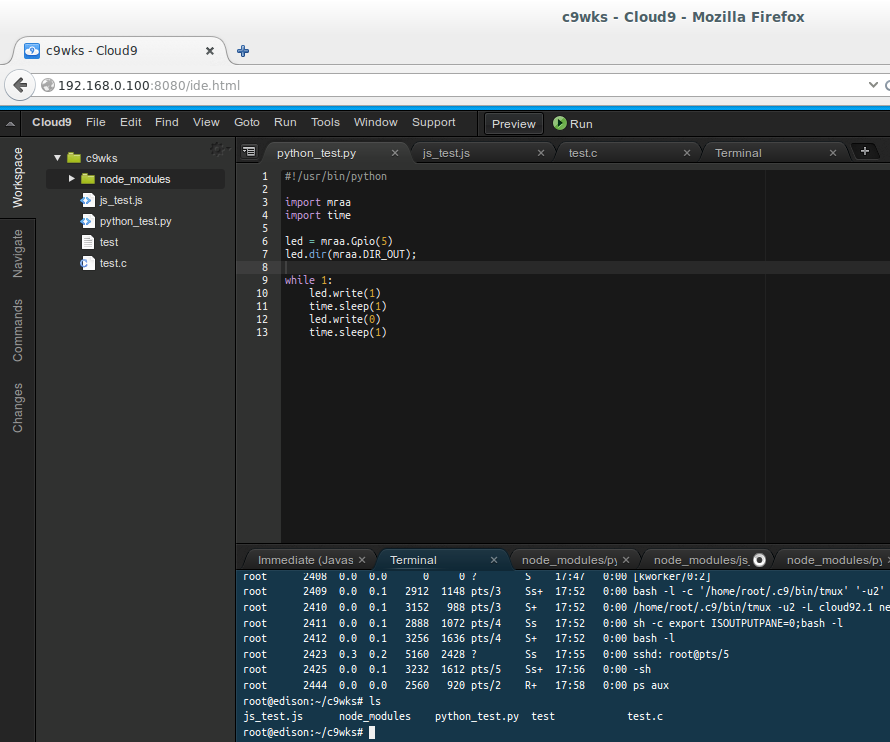This screenshot has height=742, width=890.
Task: Click the recording circle on node_modules/js tab
Action: pyautogui.click(x=759, y=559)
